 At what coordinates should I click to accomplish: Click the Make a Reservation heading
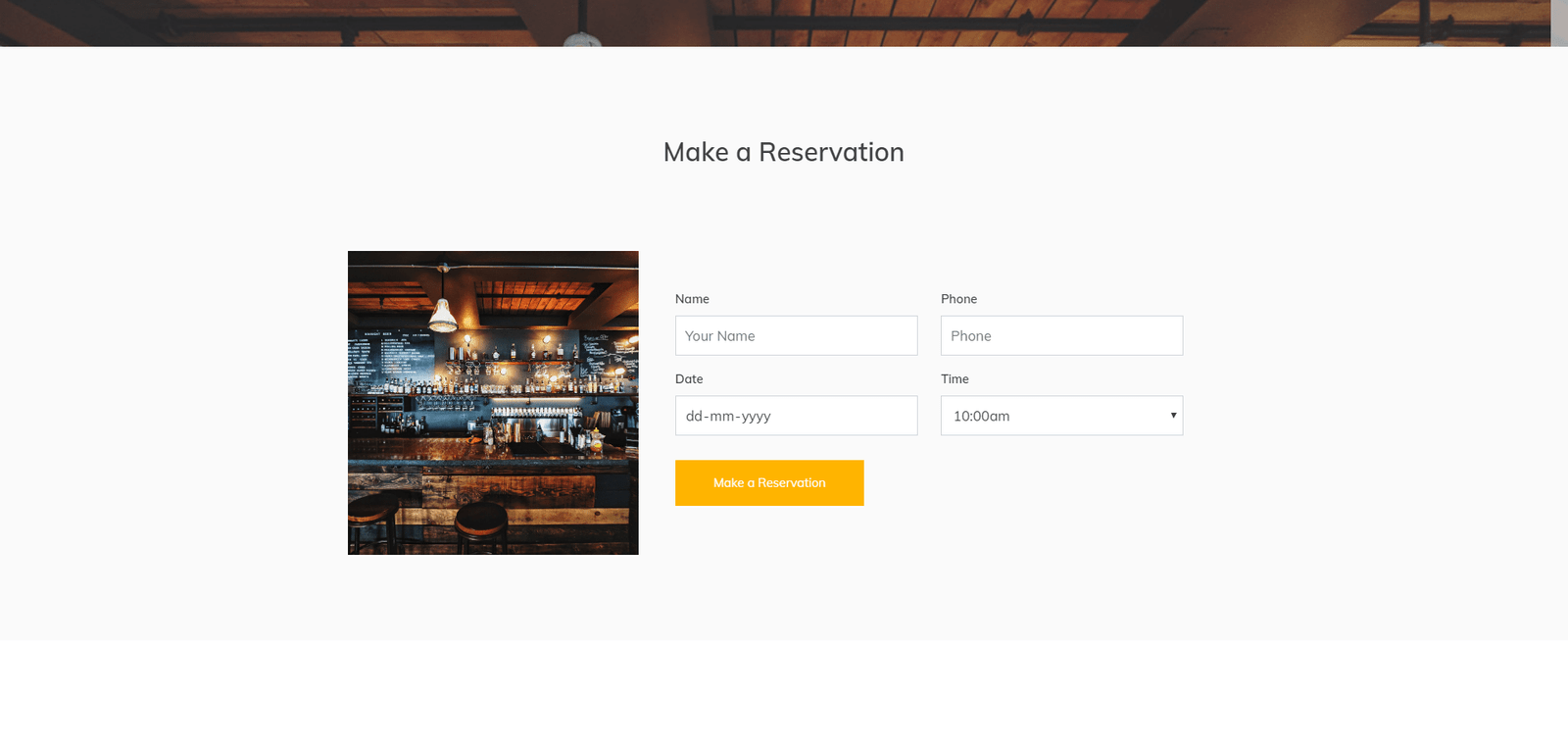click(784, 152)
